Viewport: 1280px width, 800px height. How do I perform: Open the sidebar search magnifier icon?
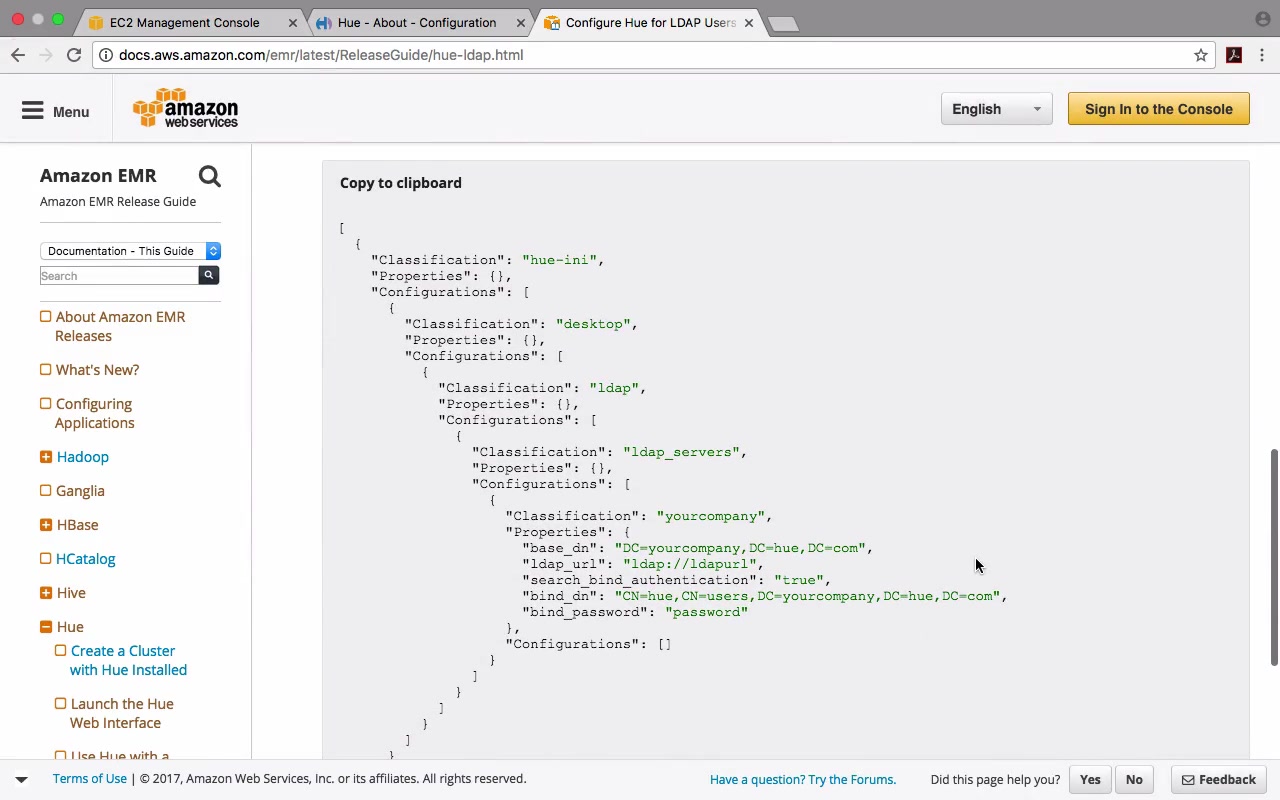tap(209, 177)
